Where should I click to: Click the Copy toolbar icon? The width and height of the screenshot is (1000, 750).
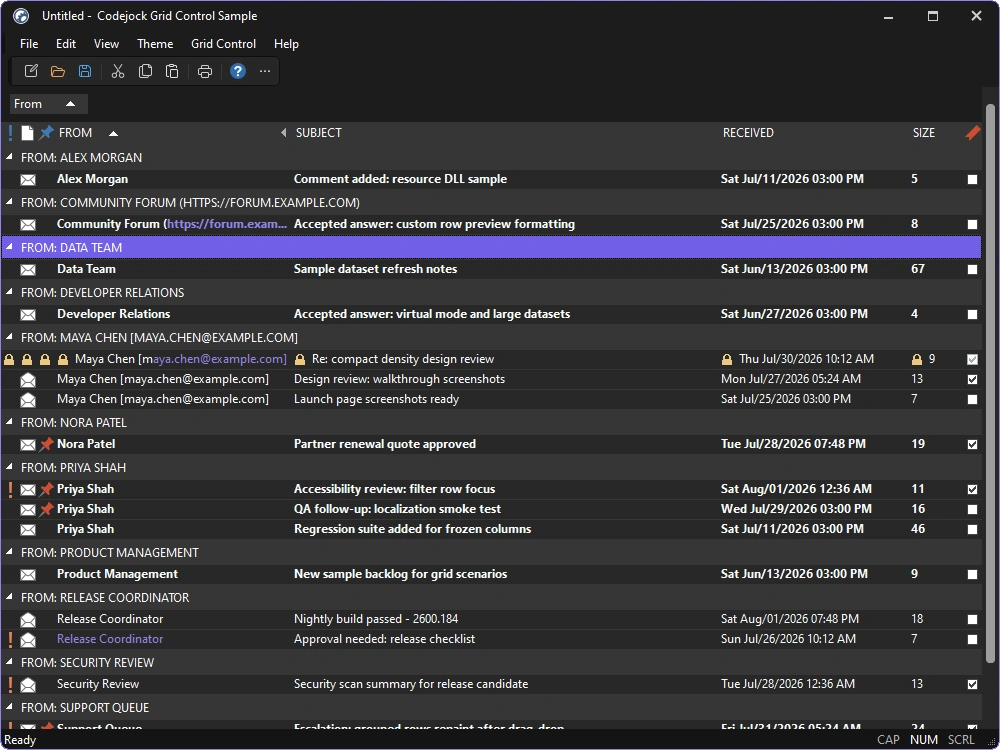coord(145,71)
